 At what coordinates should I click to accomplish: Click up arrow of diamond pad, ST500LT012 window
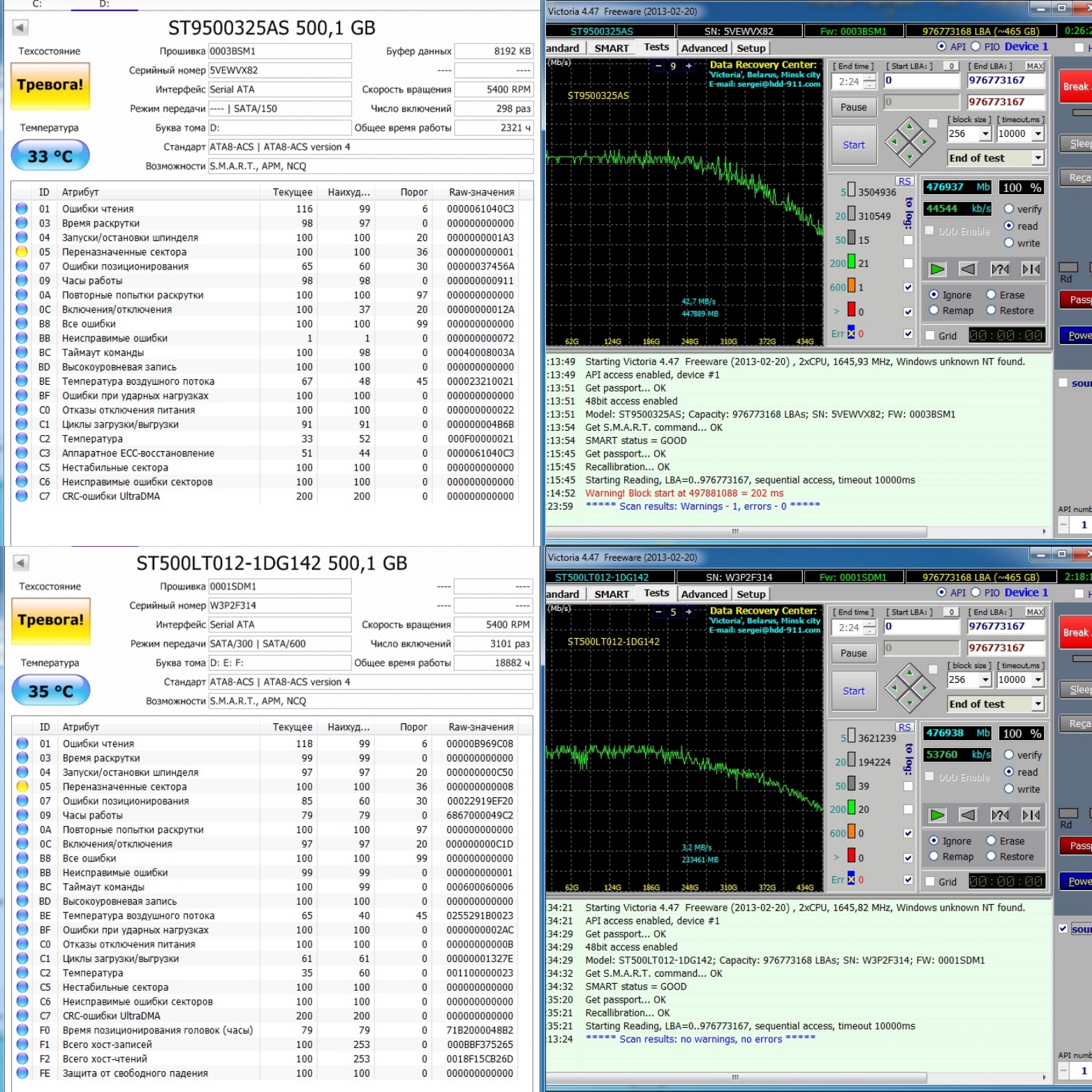pos(909,674)
